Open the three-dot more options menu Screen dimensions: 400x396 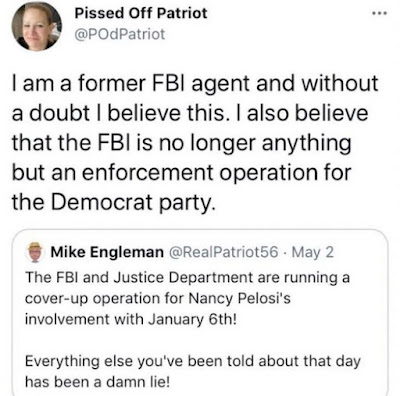pos(380,14)
